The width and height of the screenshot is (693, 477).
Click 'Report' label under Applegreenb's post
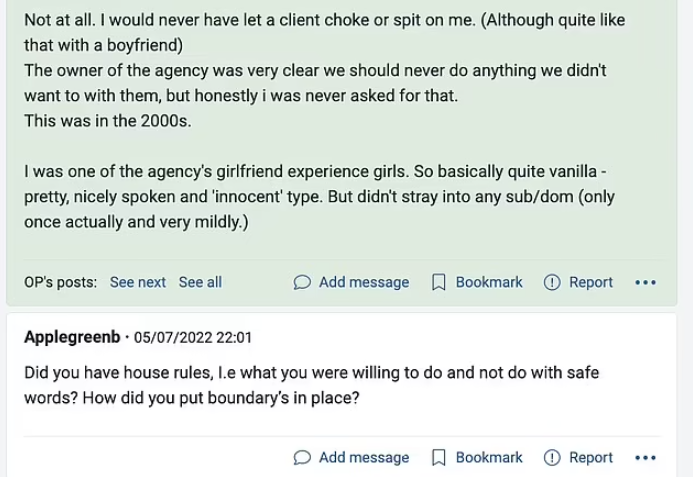591,458
